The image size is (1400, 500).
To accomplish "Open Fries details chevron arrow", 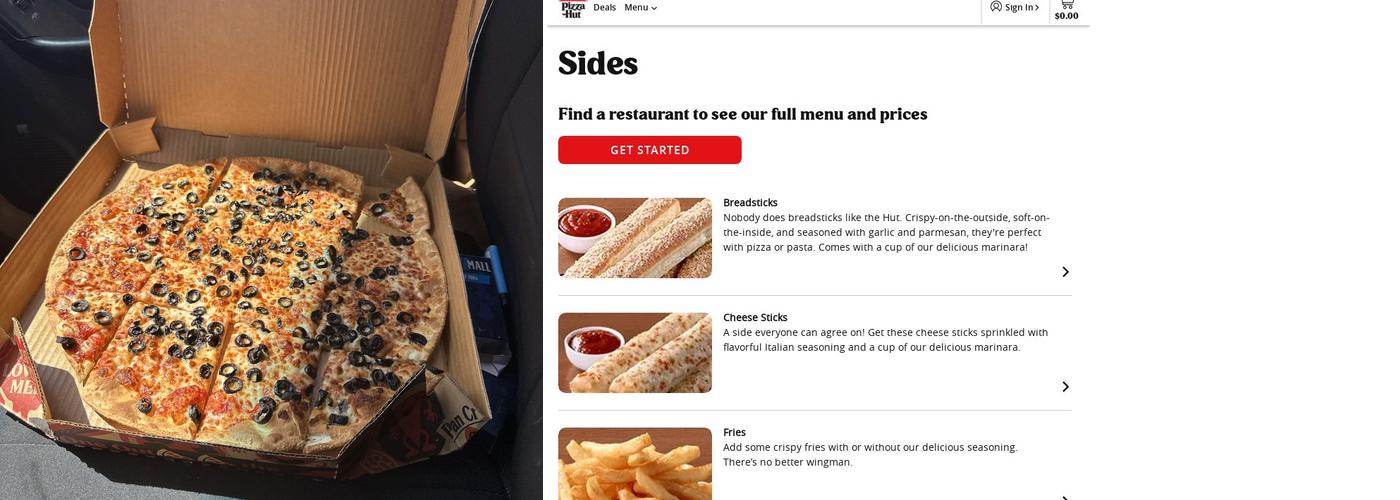I will 1065,497.
